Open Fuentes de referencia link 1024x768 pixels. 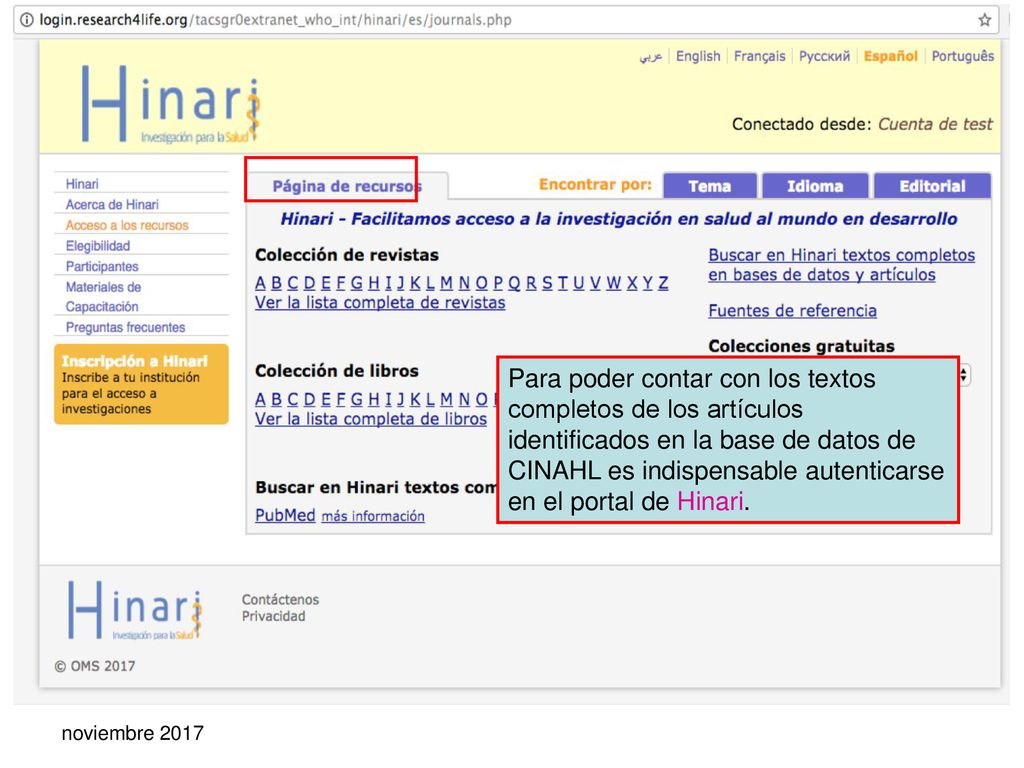(792, 311)
